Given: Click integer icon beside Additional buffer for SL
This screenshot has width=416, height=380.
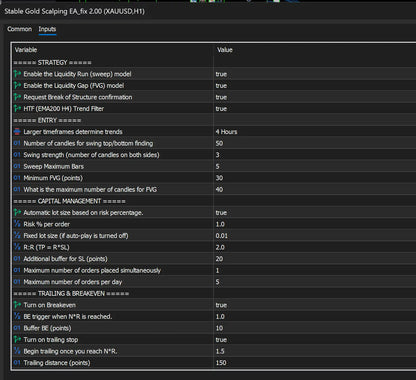Looking at the screenshot, I should 17,259.
